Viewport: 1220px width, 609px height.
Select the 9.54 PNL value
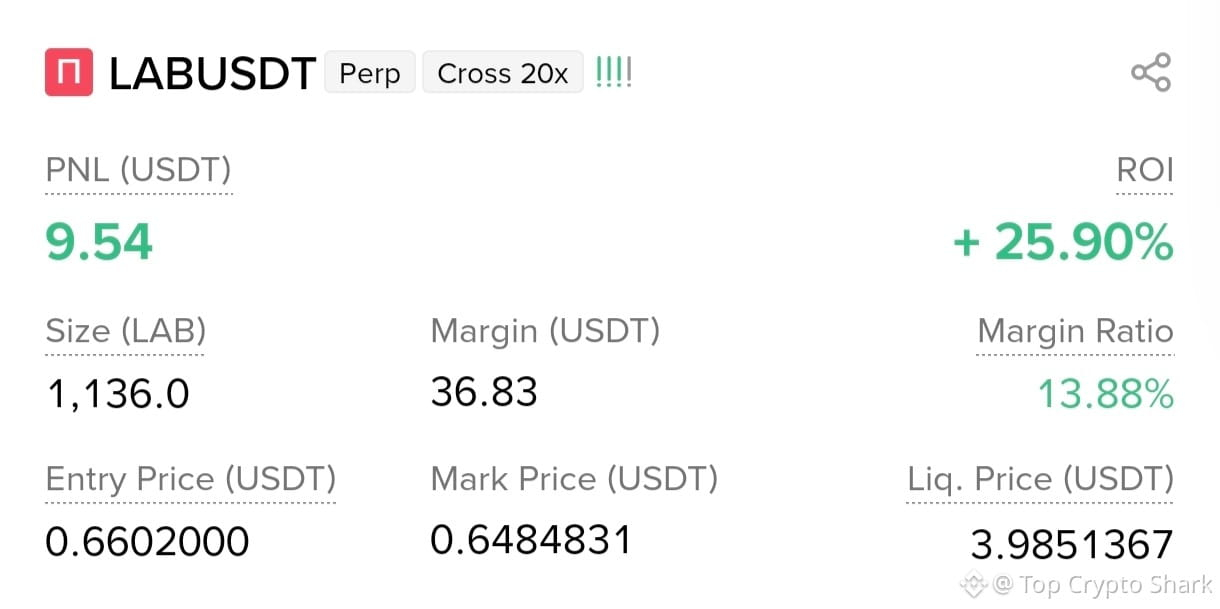(x=99, y=242)
